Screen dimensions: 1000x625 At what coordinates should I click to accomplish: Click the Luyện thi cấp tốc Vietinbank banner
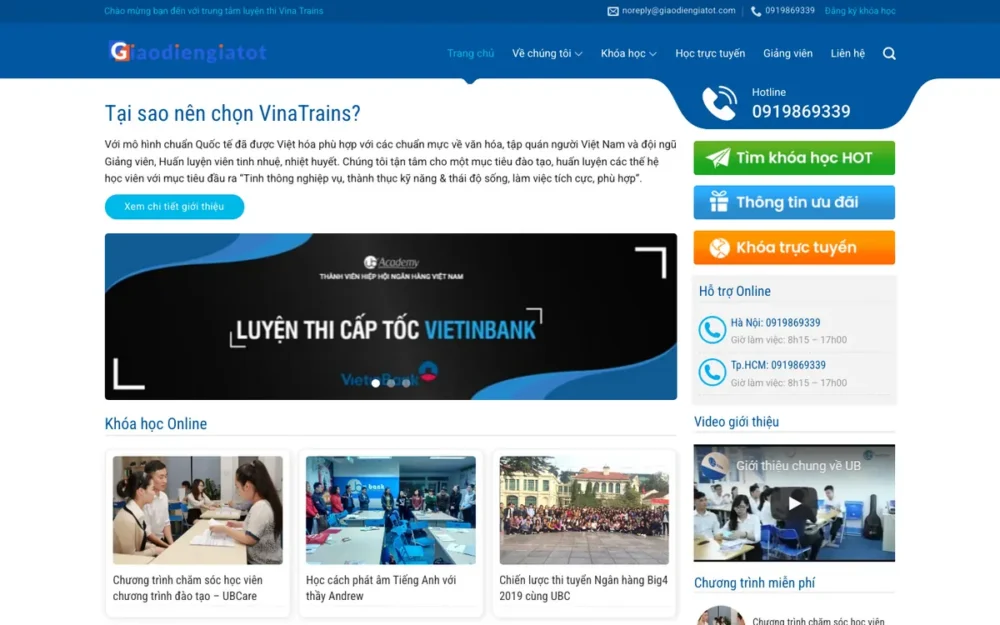pos(391,316)
